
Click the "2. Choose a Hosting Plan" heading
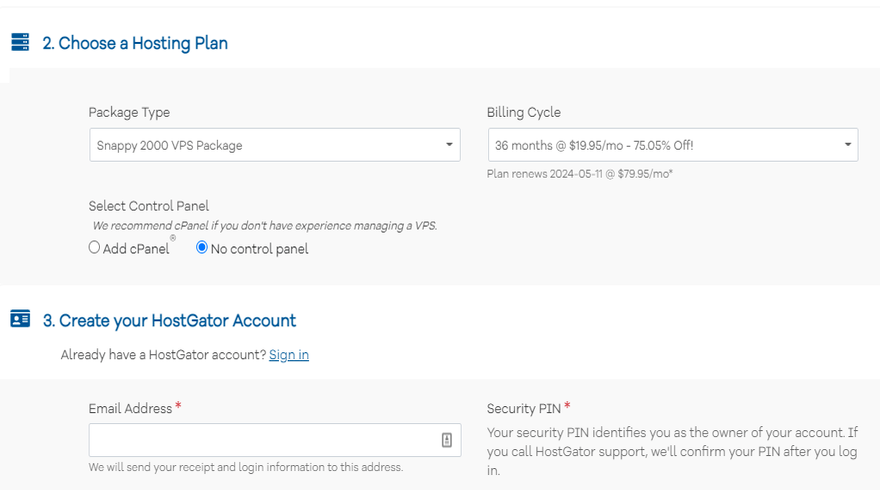pos(135,43)
